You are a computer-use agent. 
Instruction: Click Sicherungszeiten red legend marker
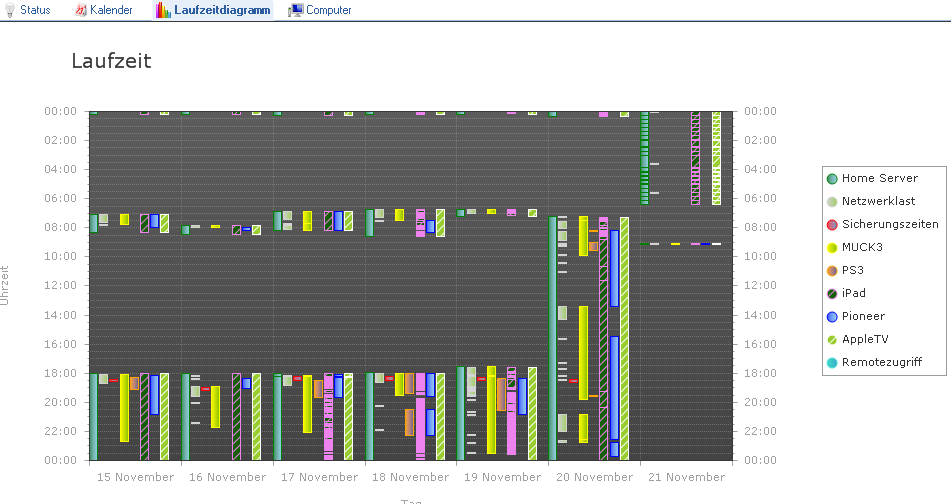click(832, 224)
